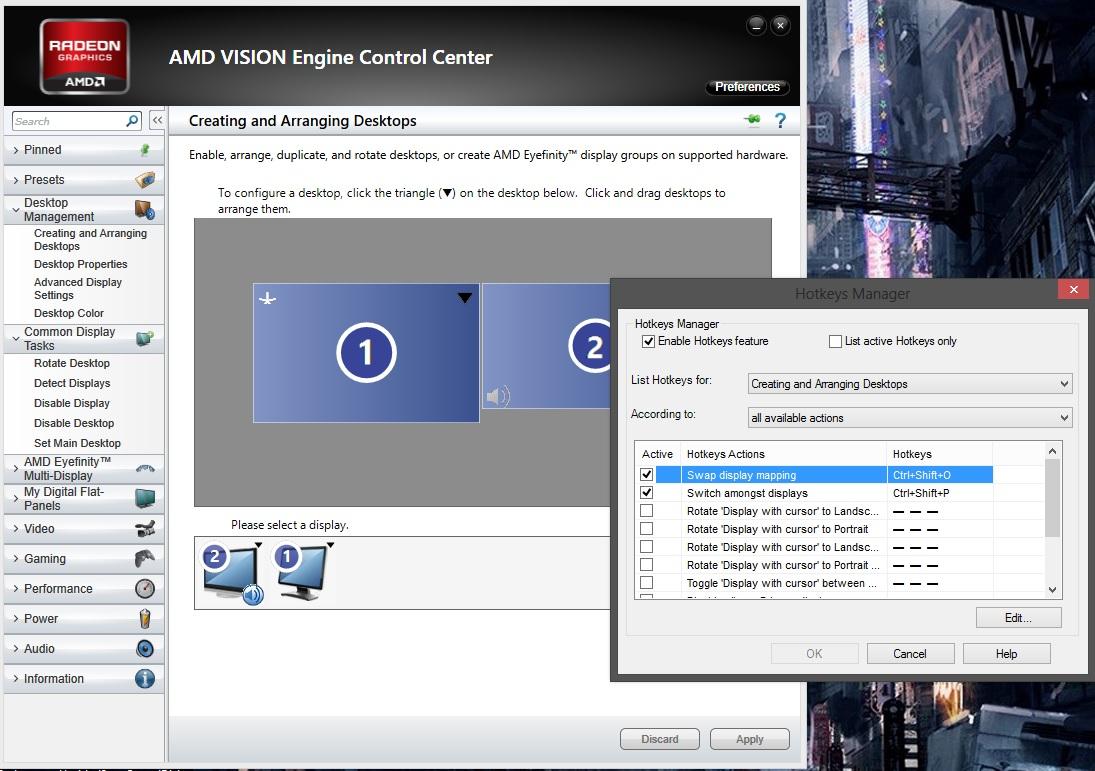Click the Edit... button
1095x771 pixels.
(1018, 617)
